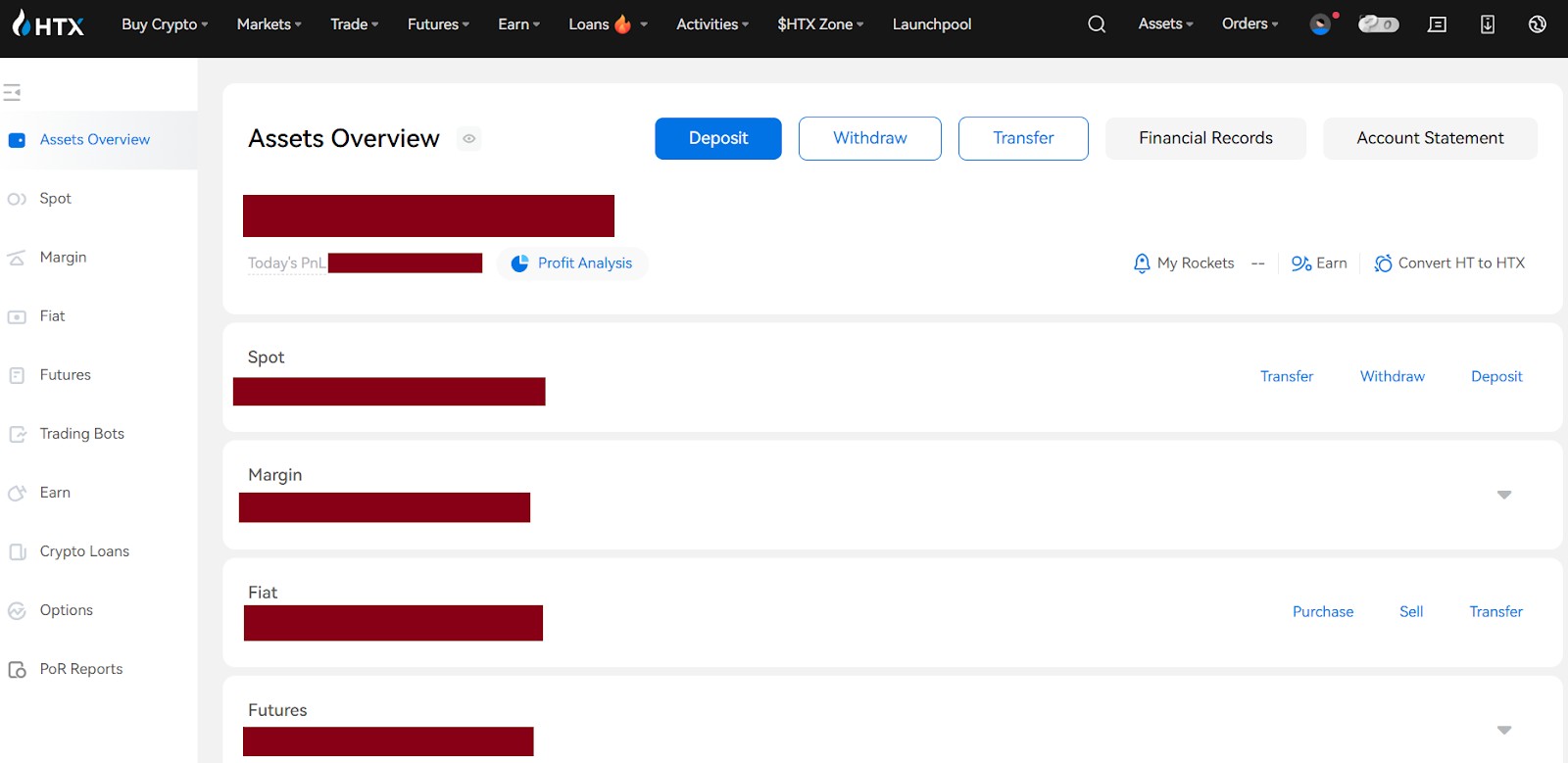Screen dimensions: 1568x763
Task: Click the Spot icon in the sidebar
Action: pyautogui.click(x=17, y=199)
